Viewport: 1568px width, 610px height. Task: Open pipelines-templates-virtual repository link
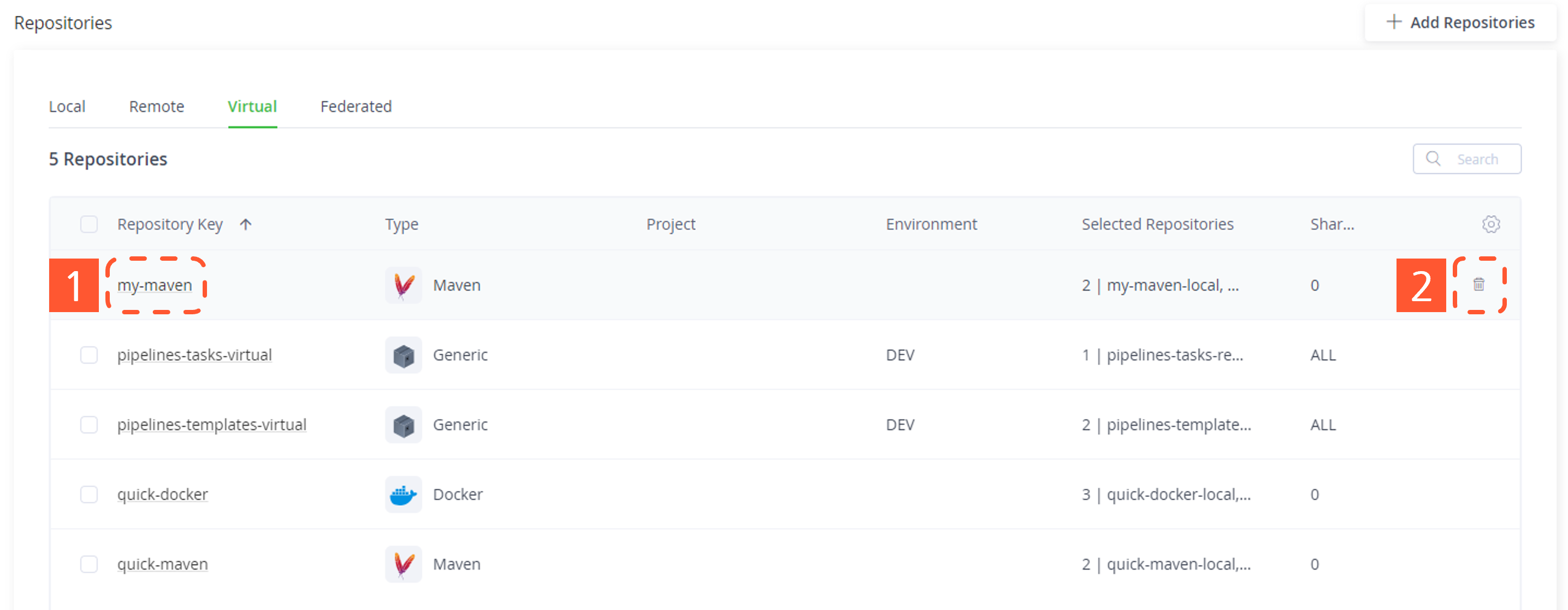[211, 425]
